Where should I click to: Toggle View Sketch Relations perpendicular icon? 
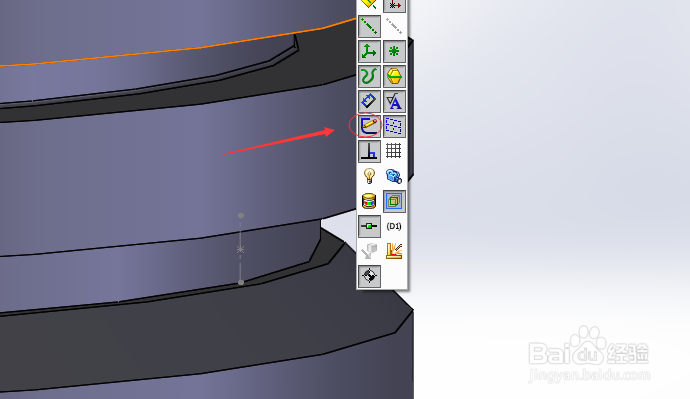point(369,151)
